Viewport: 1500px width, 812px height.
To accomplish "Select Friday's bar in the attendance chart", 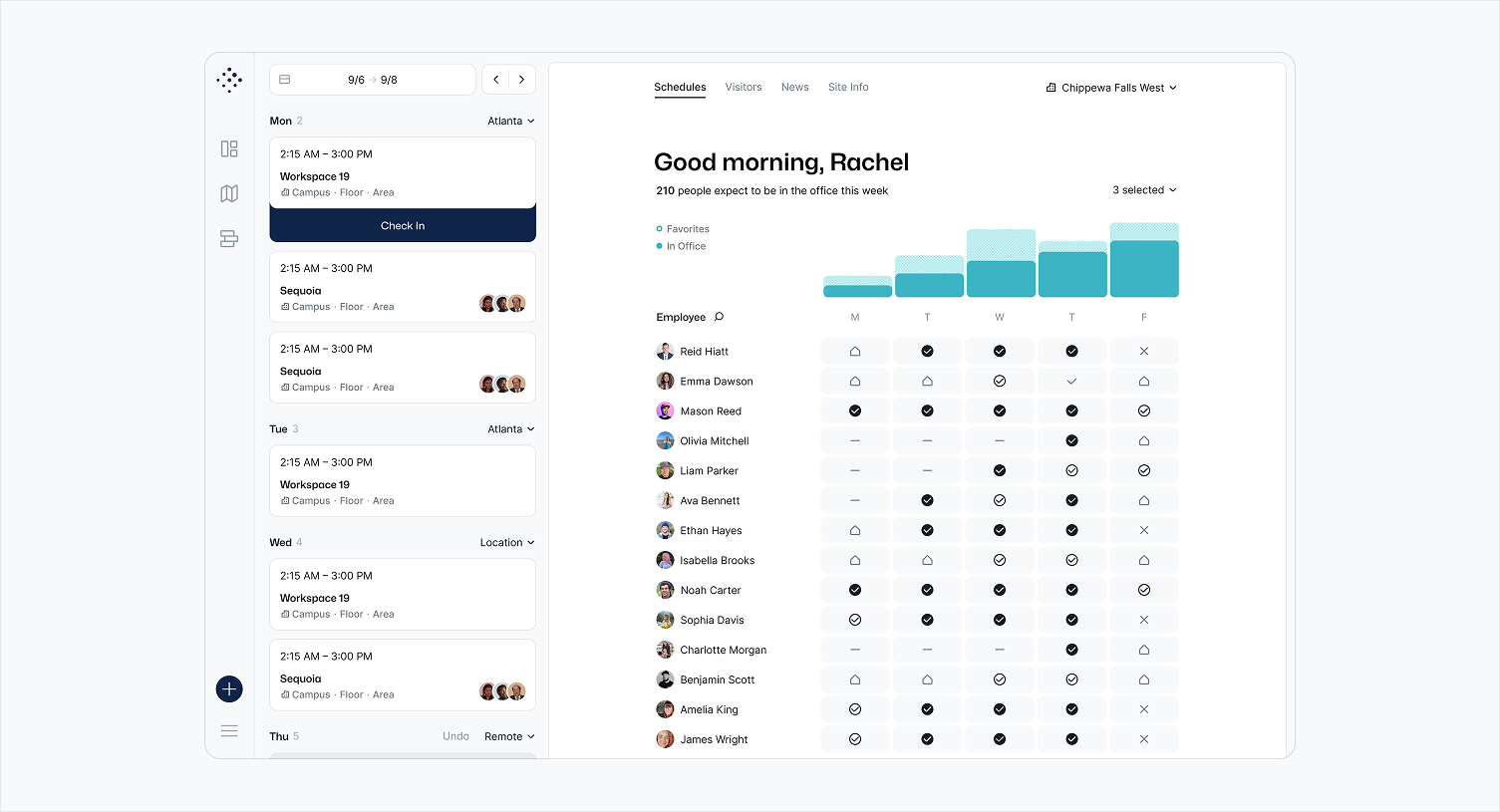I will pos(1144,260).
